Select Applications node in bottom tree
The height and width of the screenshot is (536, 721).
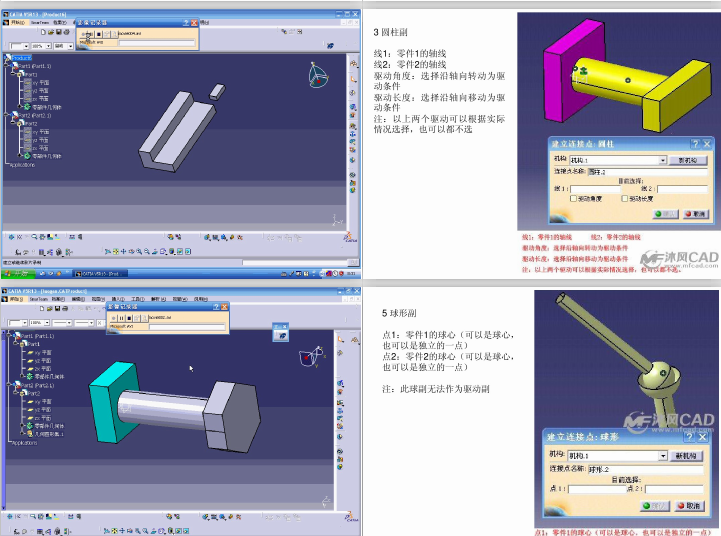[x=25, y=443]
